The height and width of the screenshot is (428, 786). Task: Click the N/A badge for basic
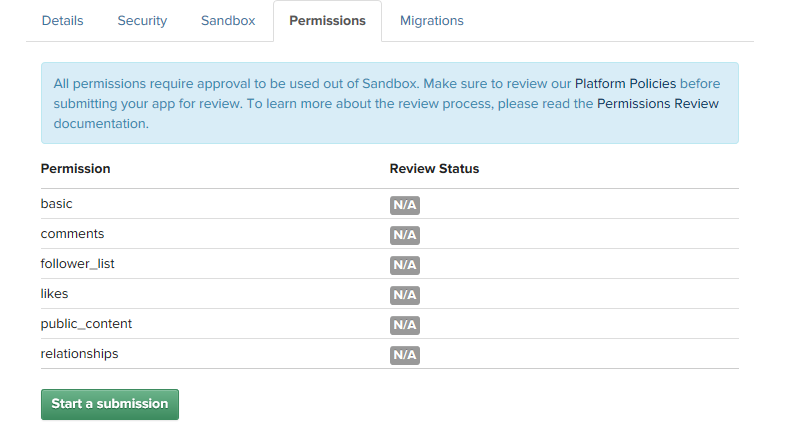point(405,205)
